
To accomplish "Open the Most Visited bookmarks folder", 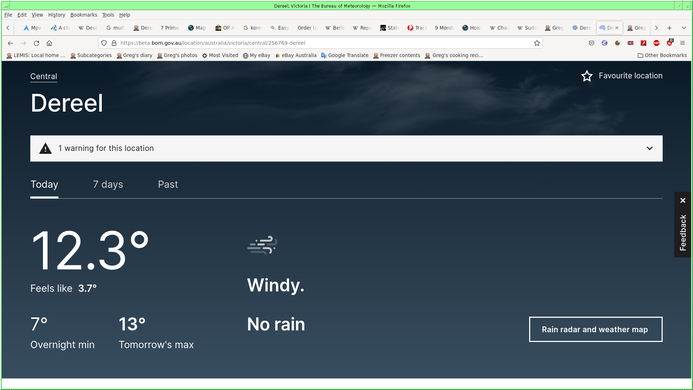I will [220, 56].
